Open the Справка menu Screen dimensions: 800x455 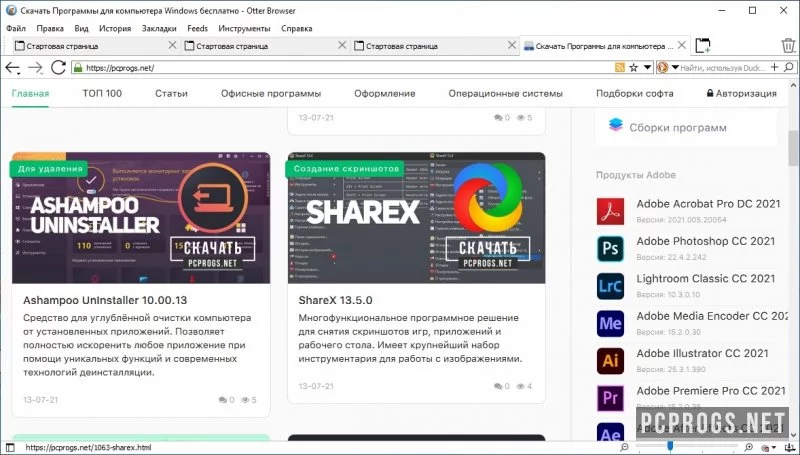click(x=296, y=28)
